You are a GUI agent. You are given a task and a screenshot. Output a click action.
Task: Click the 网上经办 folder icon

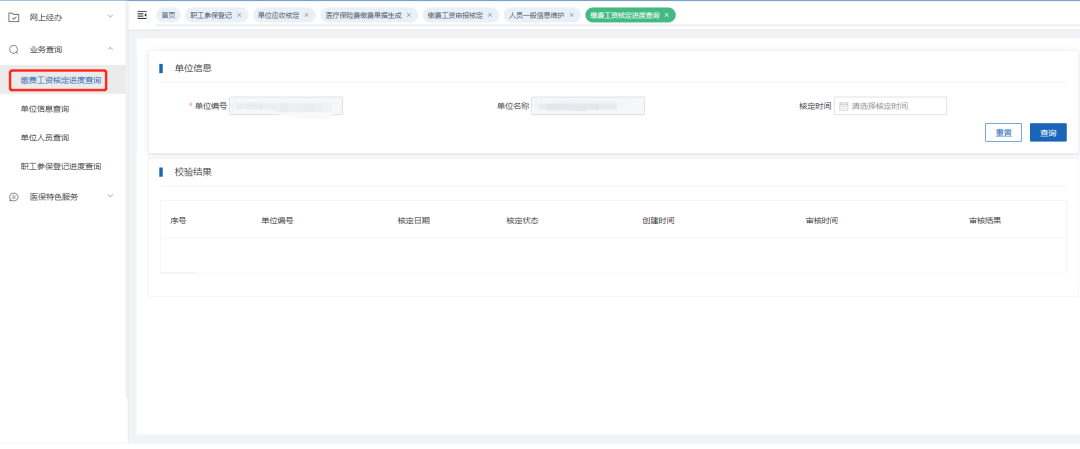pyautogui.click(x=14, y=16)
